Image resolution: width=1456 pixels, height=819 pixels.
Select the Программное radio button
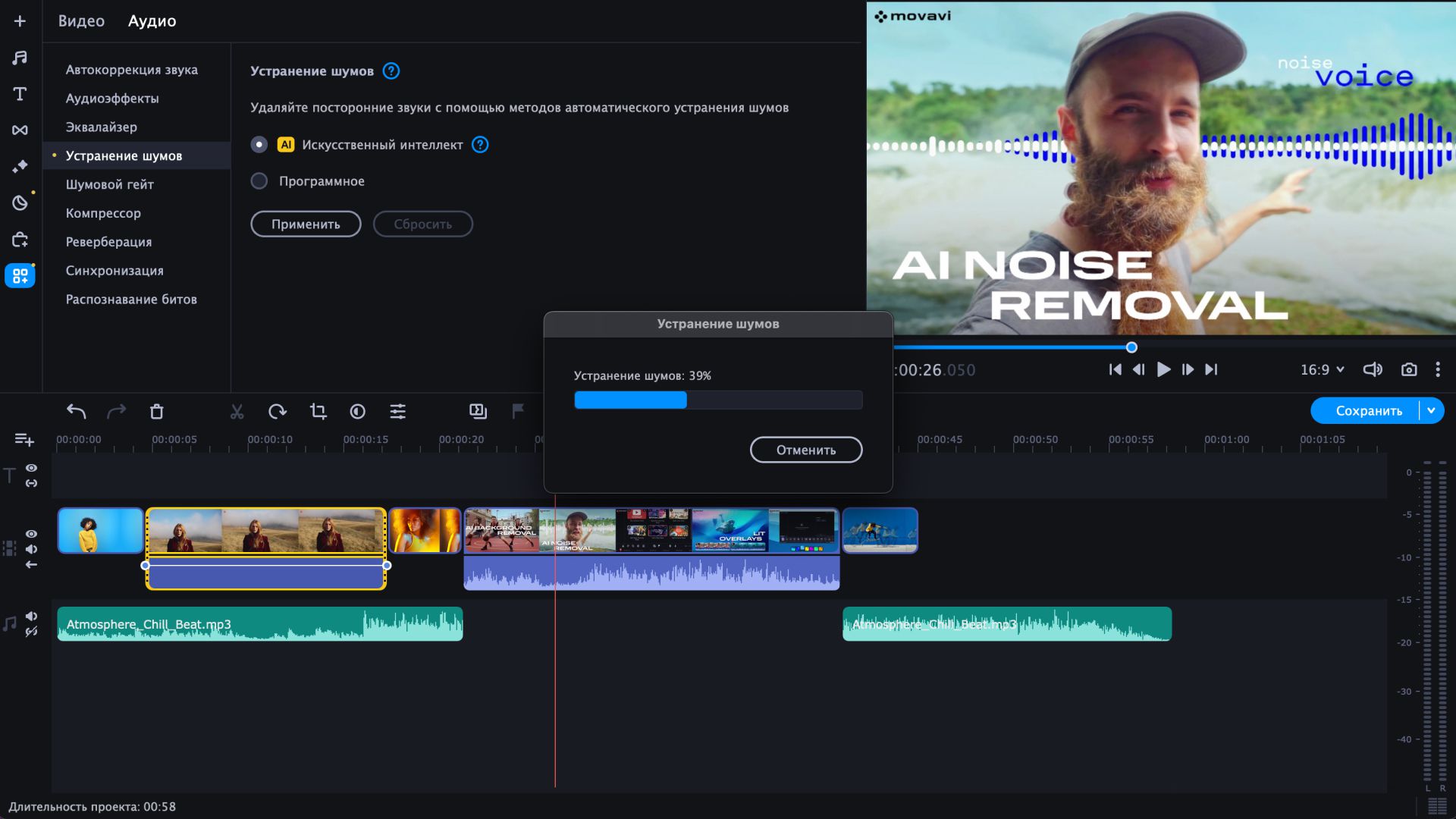click(258, 180)
